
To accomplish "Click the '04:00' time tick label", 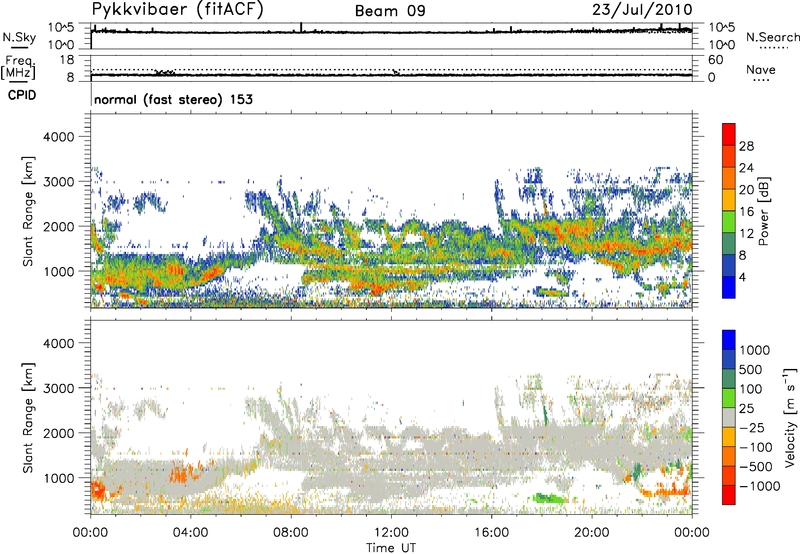I will (190, 533).
